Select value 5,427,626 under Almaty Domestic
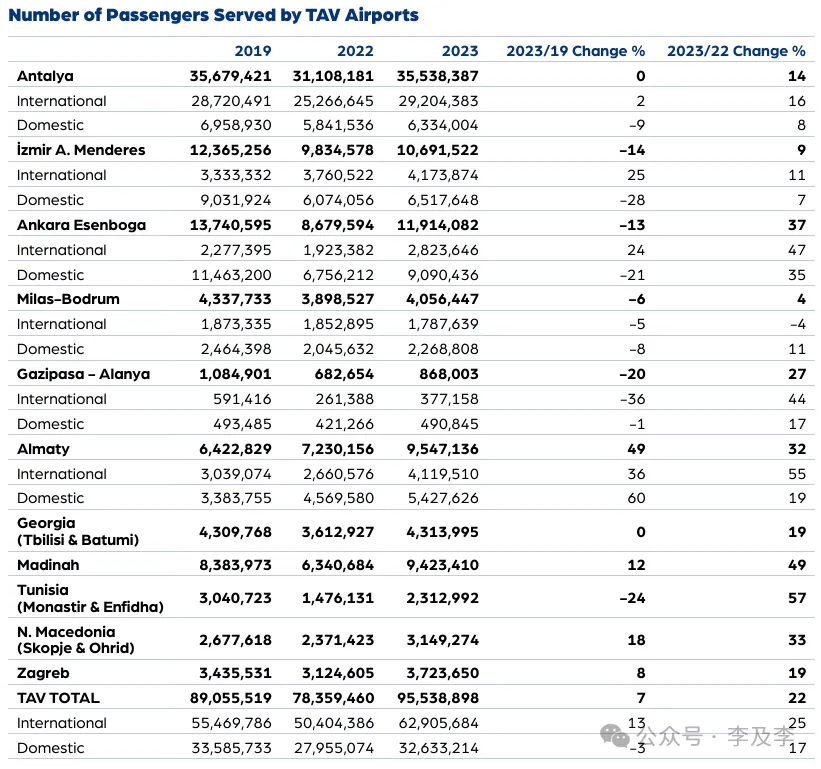The width and height of the screenshot is (821, 769). click(443, 498)
